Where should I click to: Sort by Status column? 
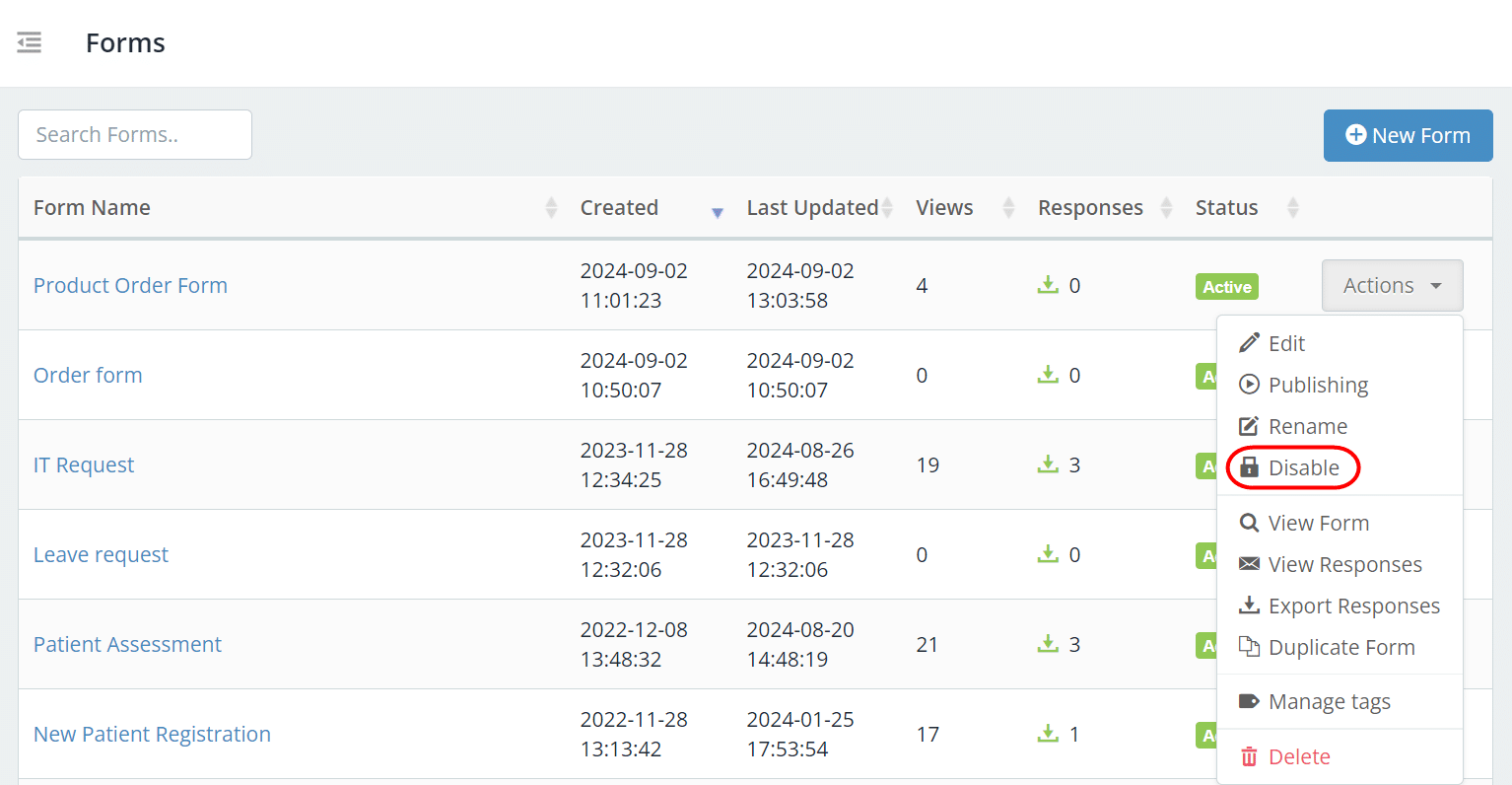[x=1247, y=207]
